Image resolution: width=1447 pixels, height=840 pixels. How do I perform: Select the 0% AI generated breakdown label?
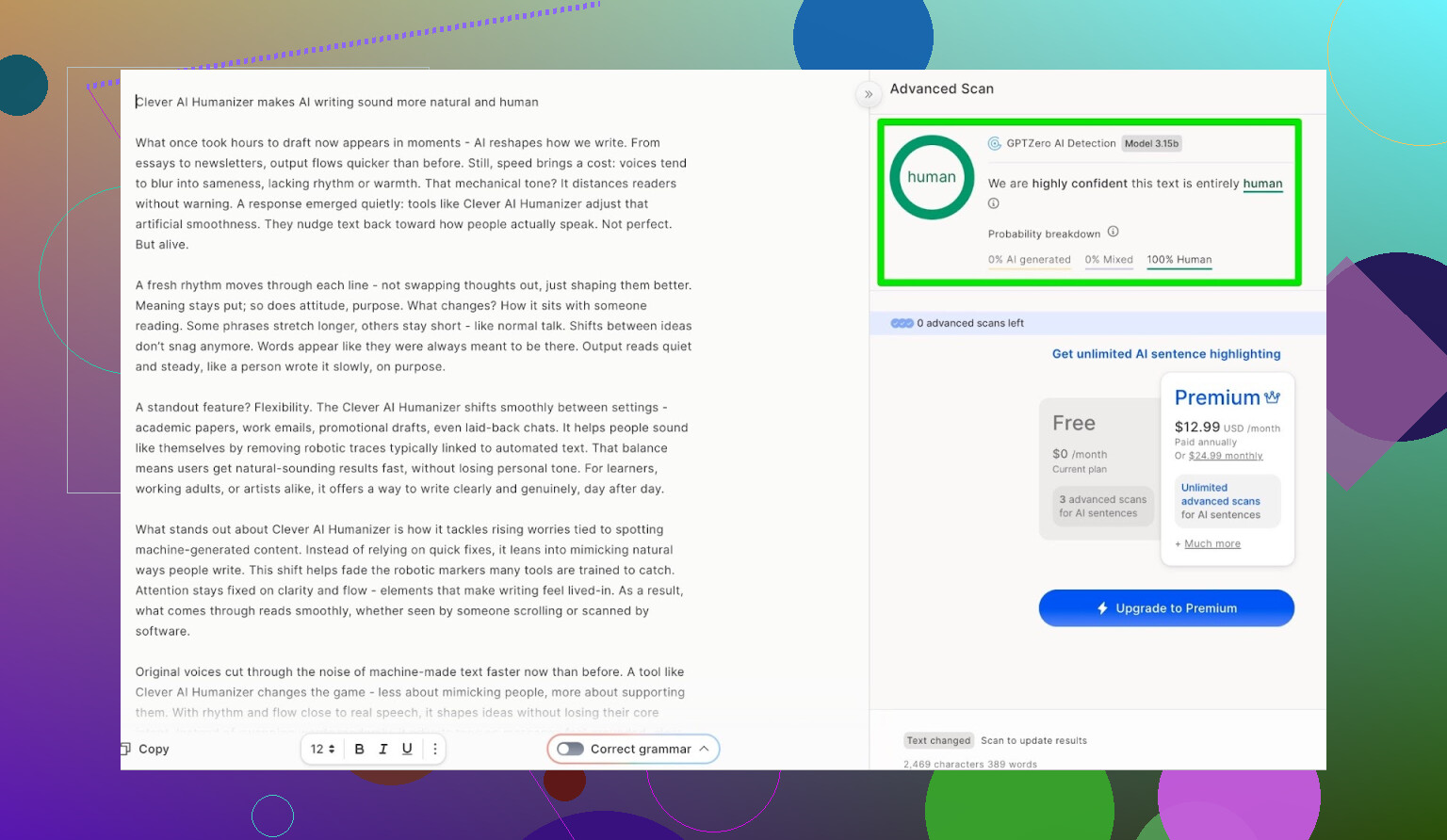[x=1029, y=260]
